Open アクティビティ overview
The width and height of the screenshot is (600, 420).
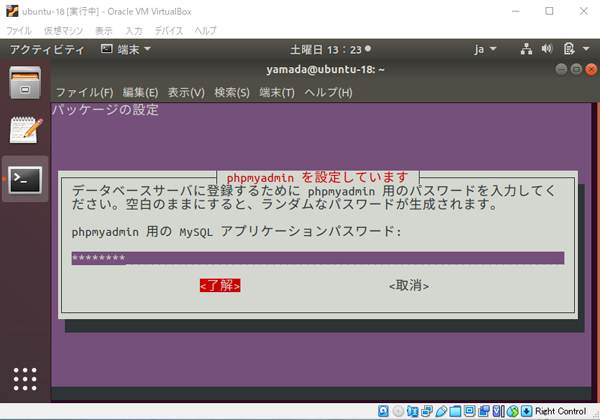click(47, 49)
